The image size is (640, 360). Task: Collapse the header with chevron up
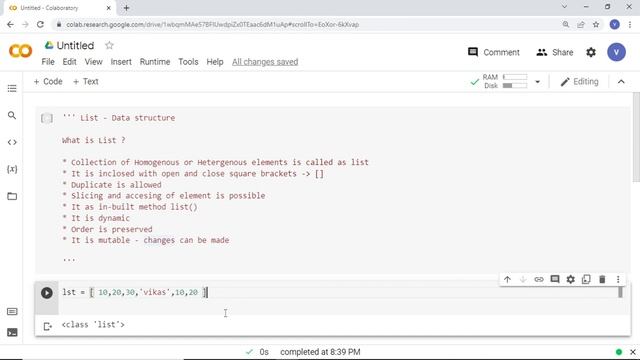(621, 82)
